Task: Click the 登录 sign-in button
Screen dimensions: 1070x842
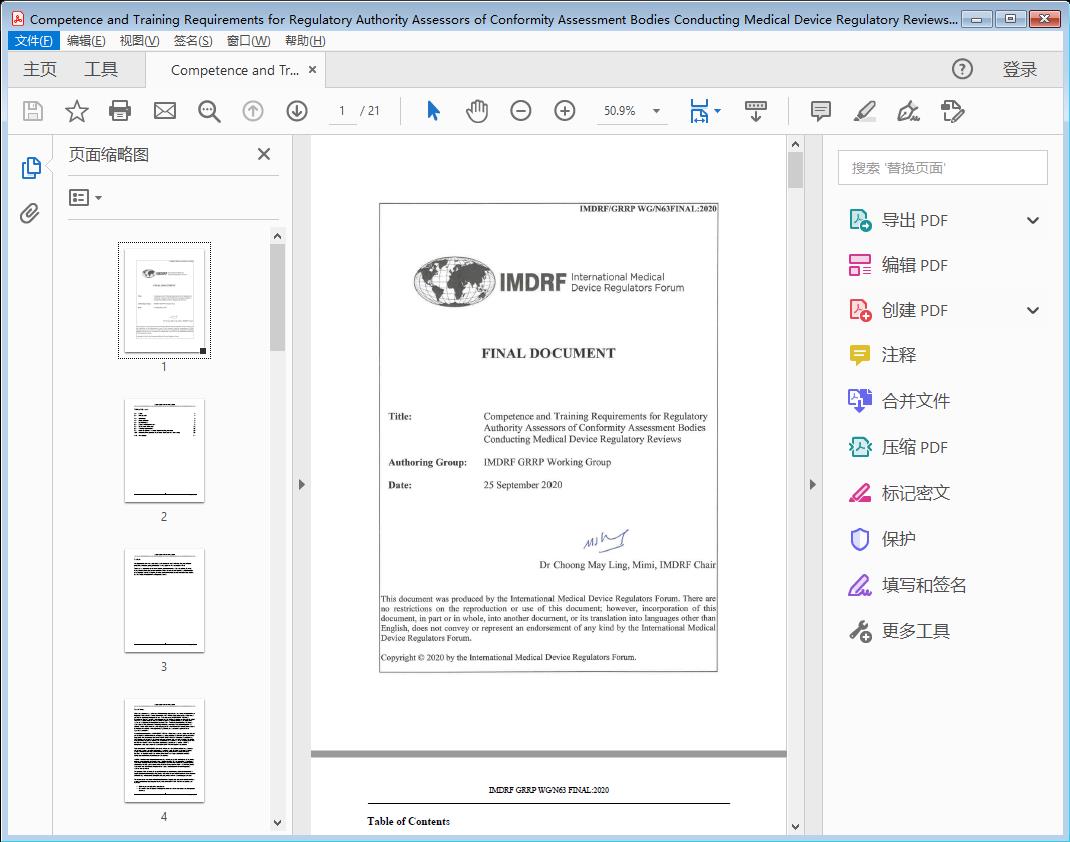Action: 1019,69
